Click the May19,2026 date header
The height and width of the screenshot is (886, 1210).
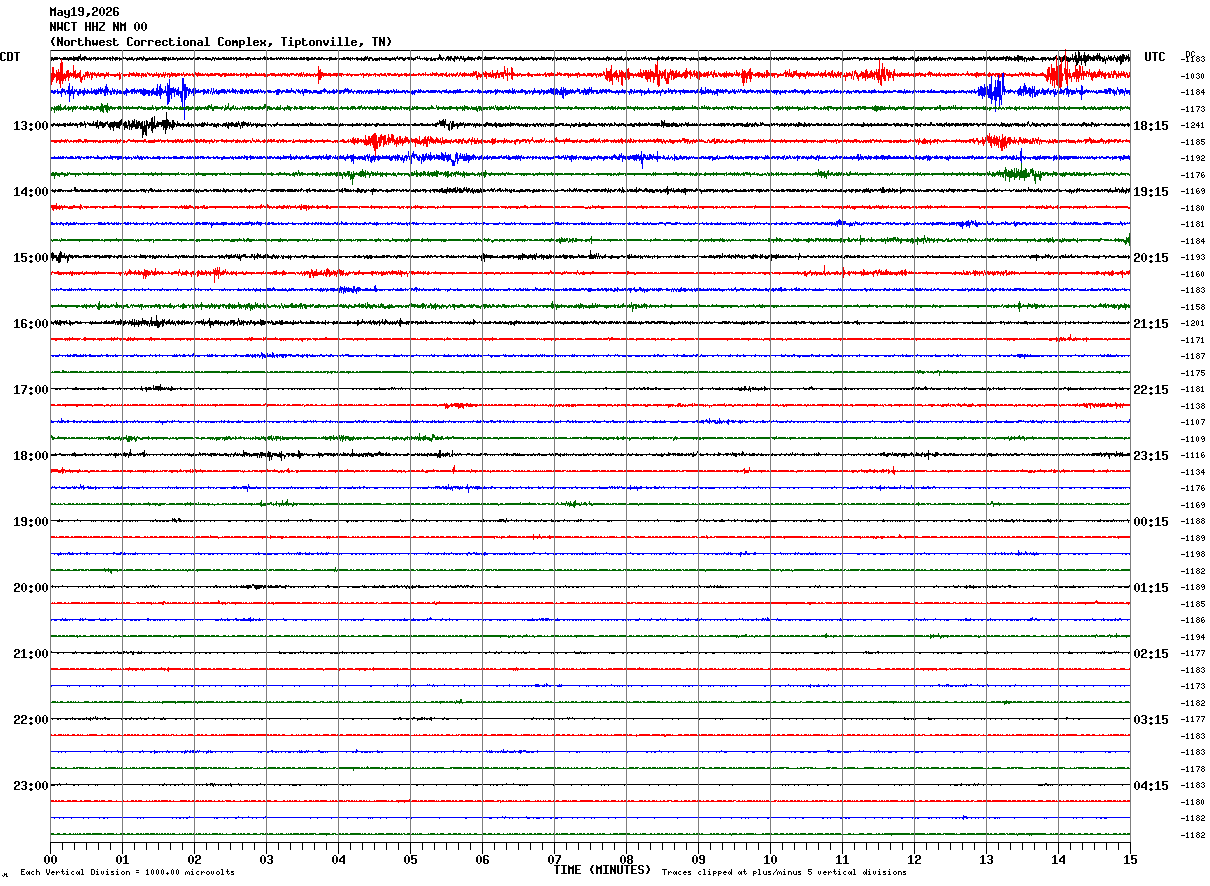(x=84, y=12)
